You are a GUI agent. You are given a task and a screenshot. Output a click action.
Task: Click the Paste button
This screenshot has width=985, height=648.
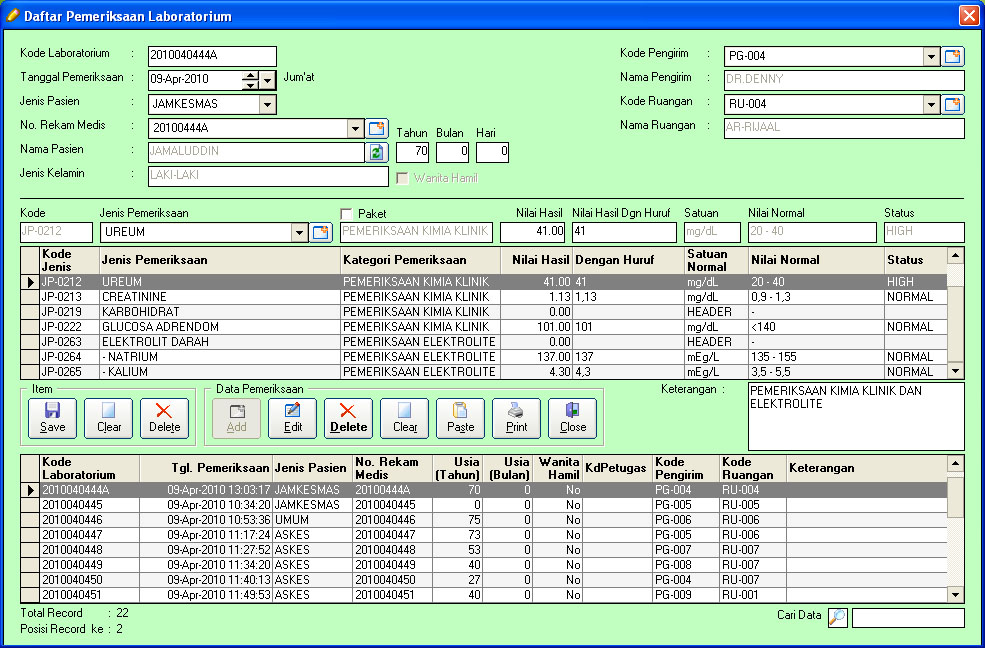[x=460, y=417]
